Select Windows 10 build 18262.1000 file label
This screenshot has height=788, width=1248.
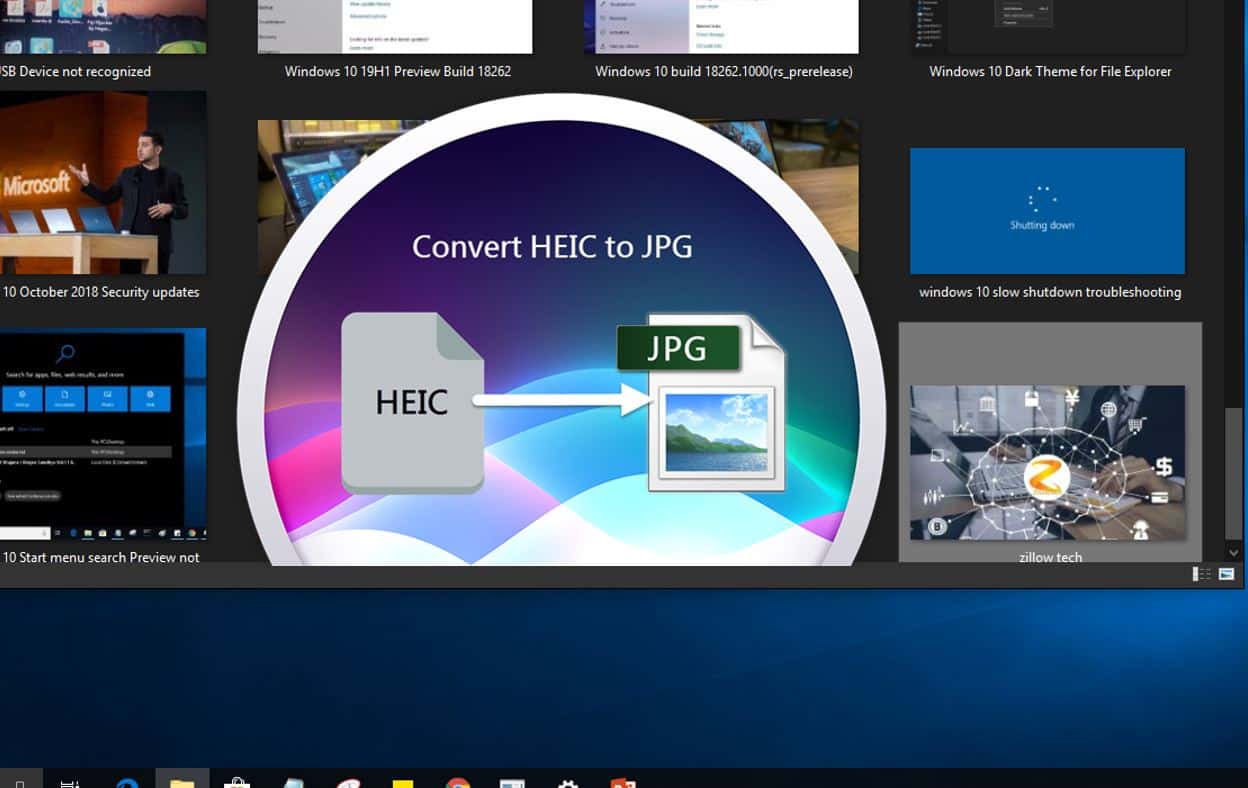723,72
